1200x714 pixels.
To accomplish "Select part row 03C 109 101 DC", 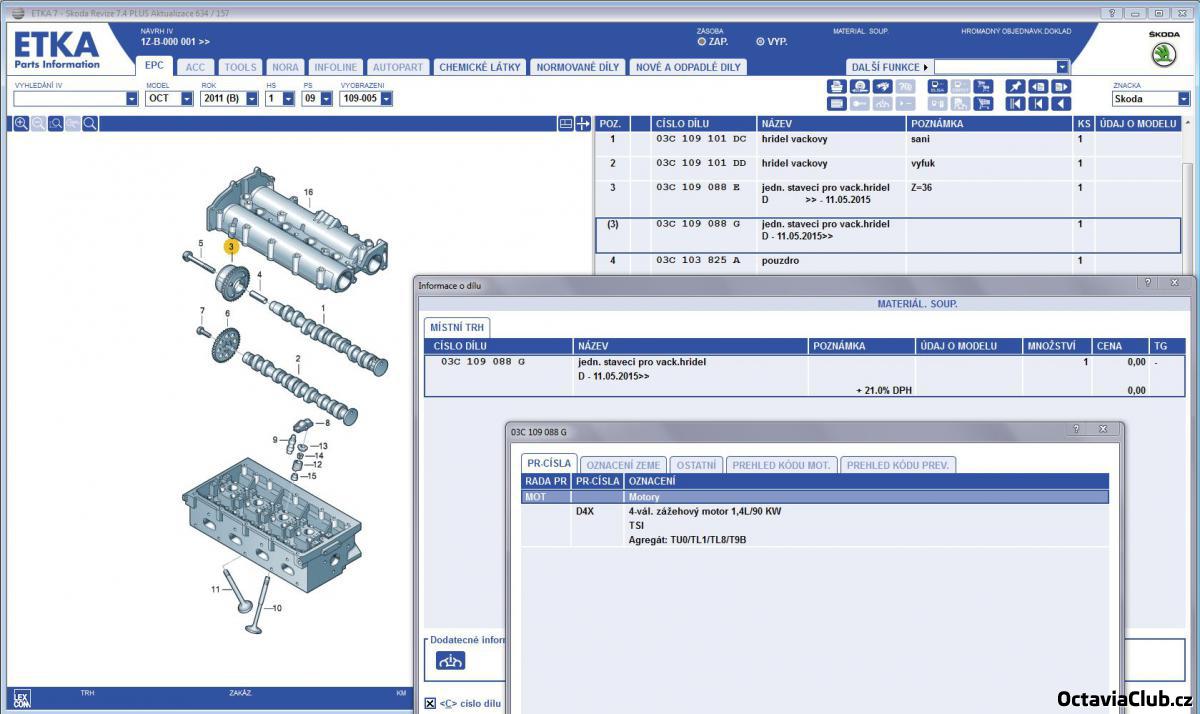I will 700,140.
